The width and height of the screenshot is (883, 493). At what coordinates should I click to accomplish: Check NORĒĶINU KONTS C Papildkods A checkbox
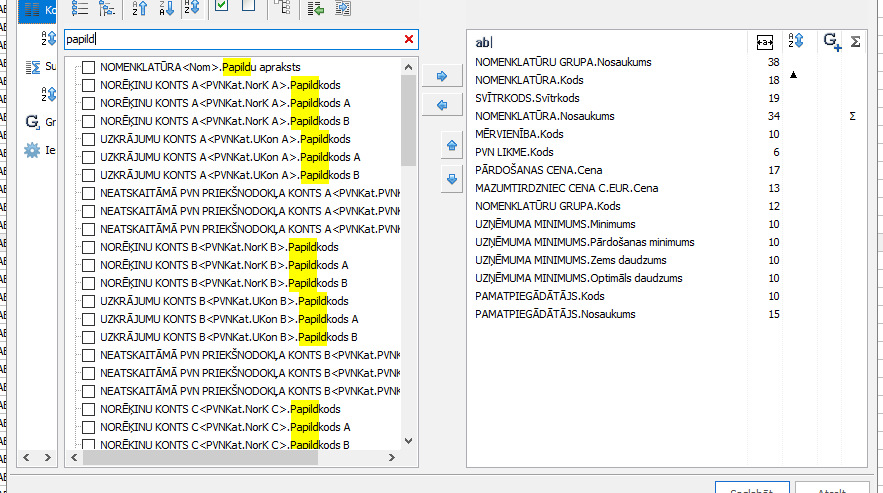tap(88, 427)
